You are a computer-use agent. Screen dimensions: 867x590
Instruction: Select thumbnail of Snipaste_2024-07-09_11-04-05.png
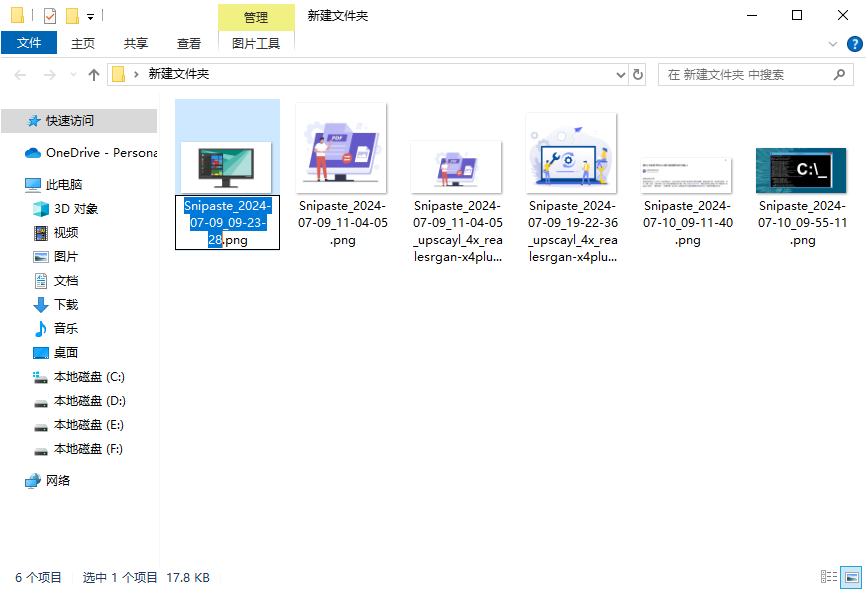341,148
